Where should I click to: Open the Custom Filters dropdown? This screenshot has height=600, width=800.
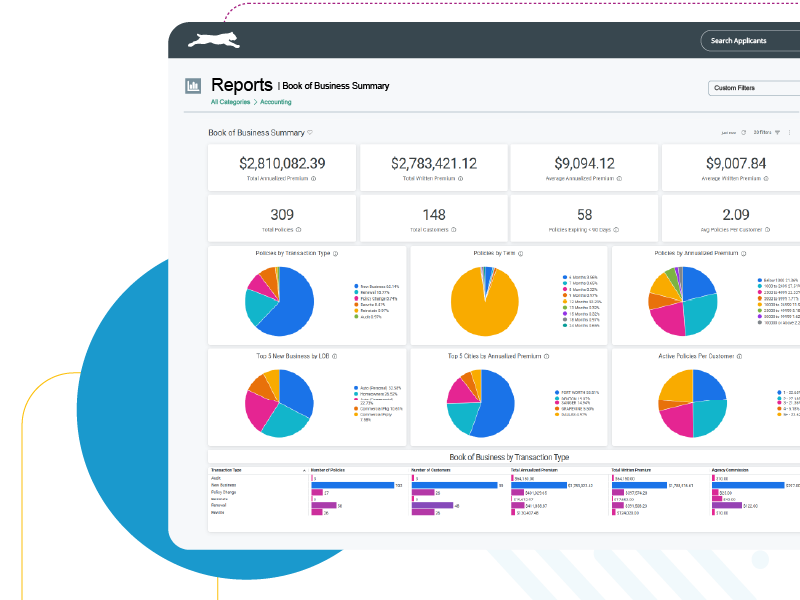(752, 88)
